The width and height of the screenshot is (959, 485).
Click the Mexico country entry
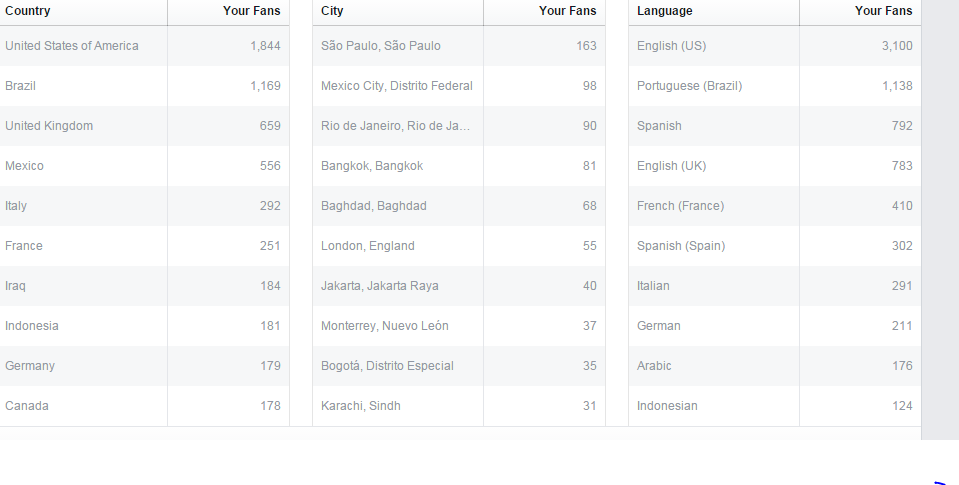pyautogui.click(x=24, y=166)
